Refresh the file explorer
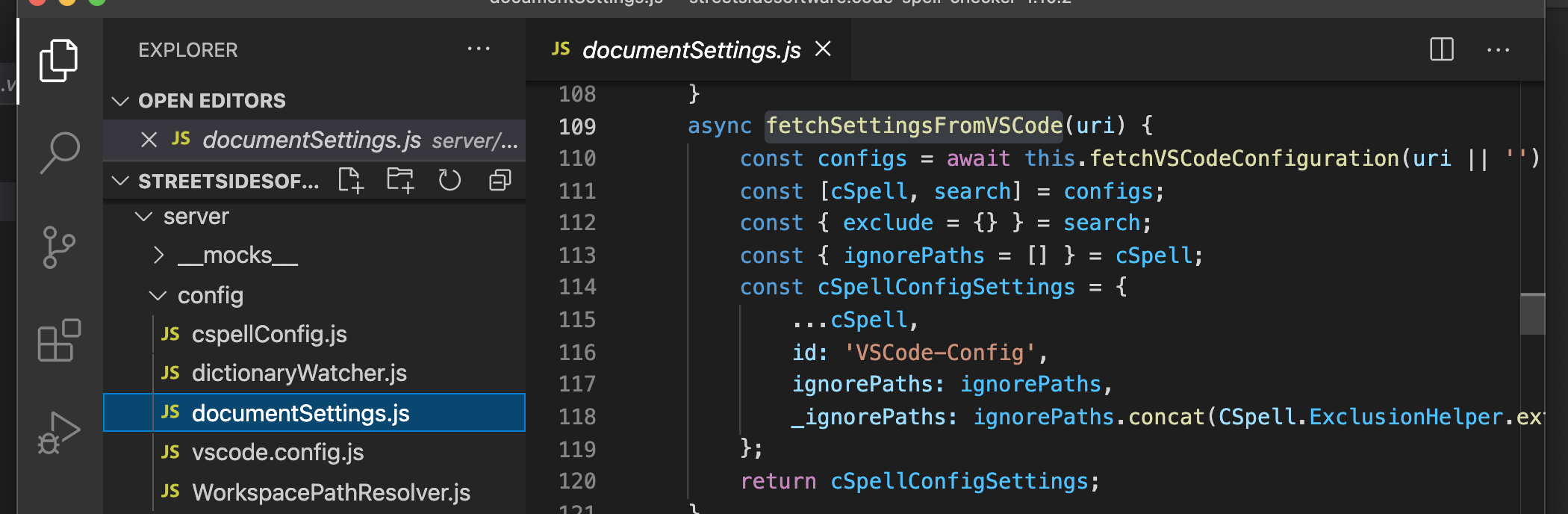The width and height of the screenshot is (1568, 514). coord(449,180)
